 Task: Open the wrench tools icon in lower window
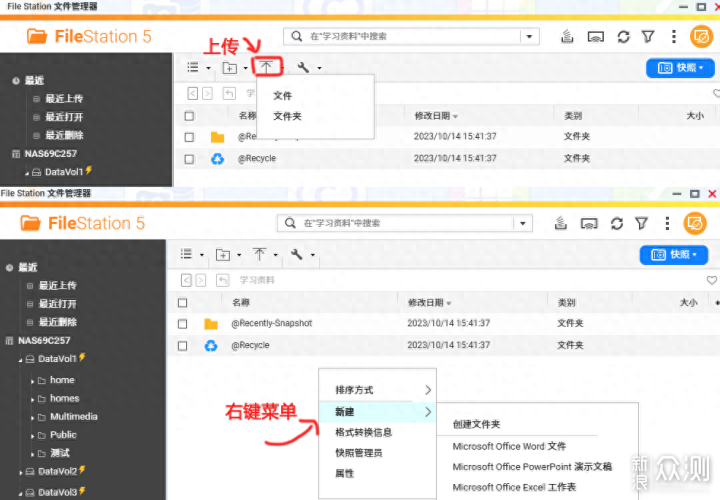point(297,254)
